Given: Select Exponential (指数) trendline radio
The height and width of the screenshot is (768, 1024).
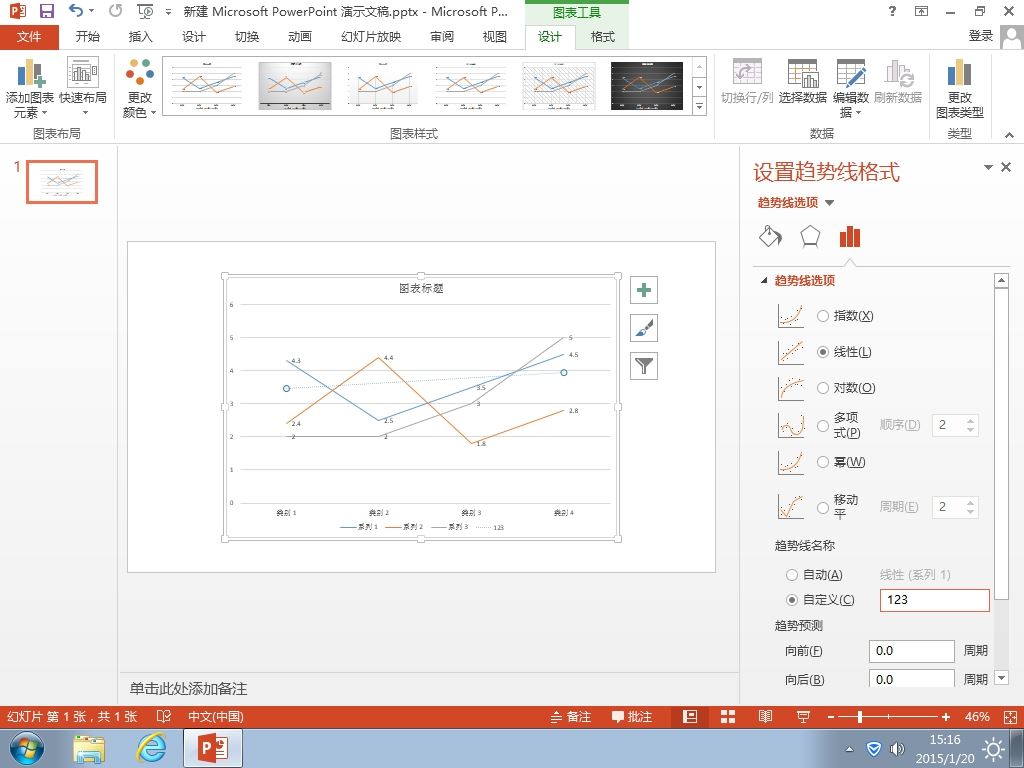Looking at the screenshot, I should (x=823, y=316).
